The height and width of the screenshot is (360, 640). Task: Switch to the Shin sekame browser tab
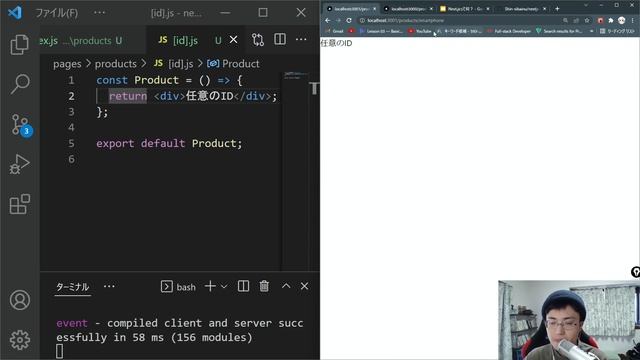point(521,9)
